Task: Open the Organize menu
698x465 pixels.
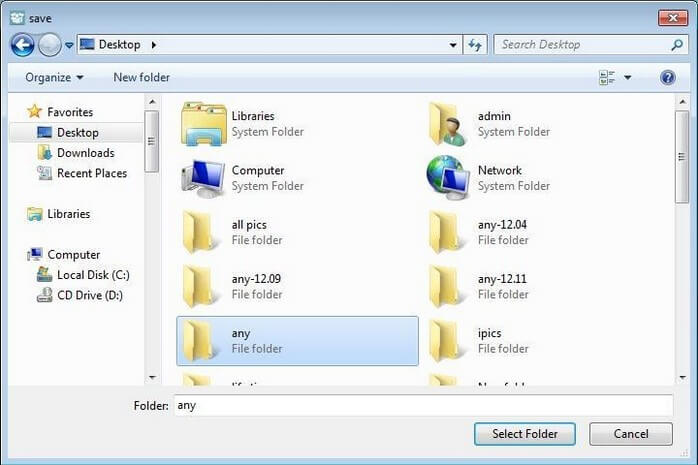Action: click(x=54, y=77)
